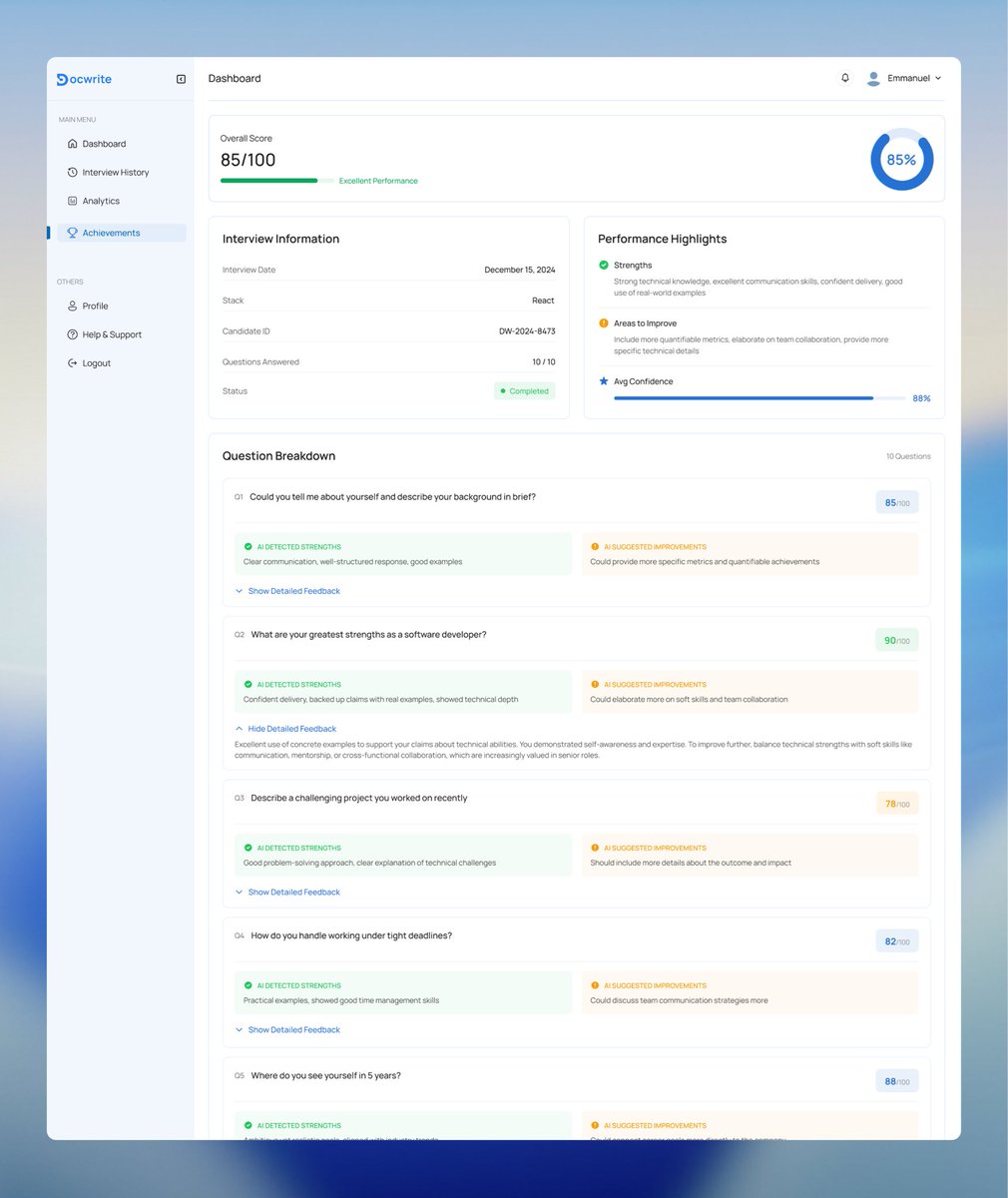Screen dimensions: 1008x1198
Task: Open Profile under Others
Action: [x=121, y=305]
